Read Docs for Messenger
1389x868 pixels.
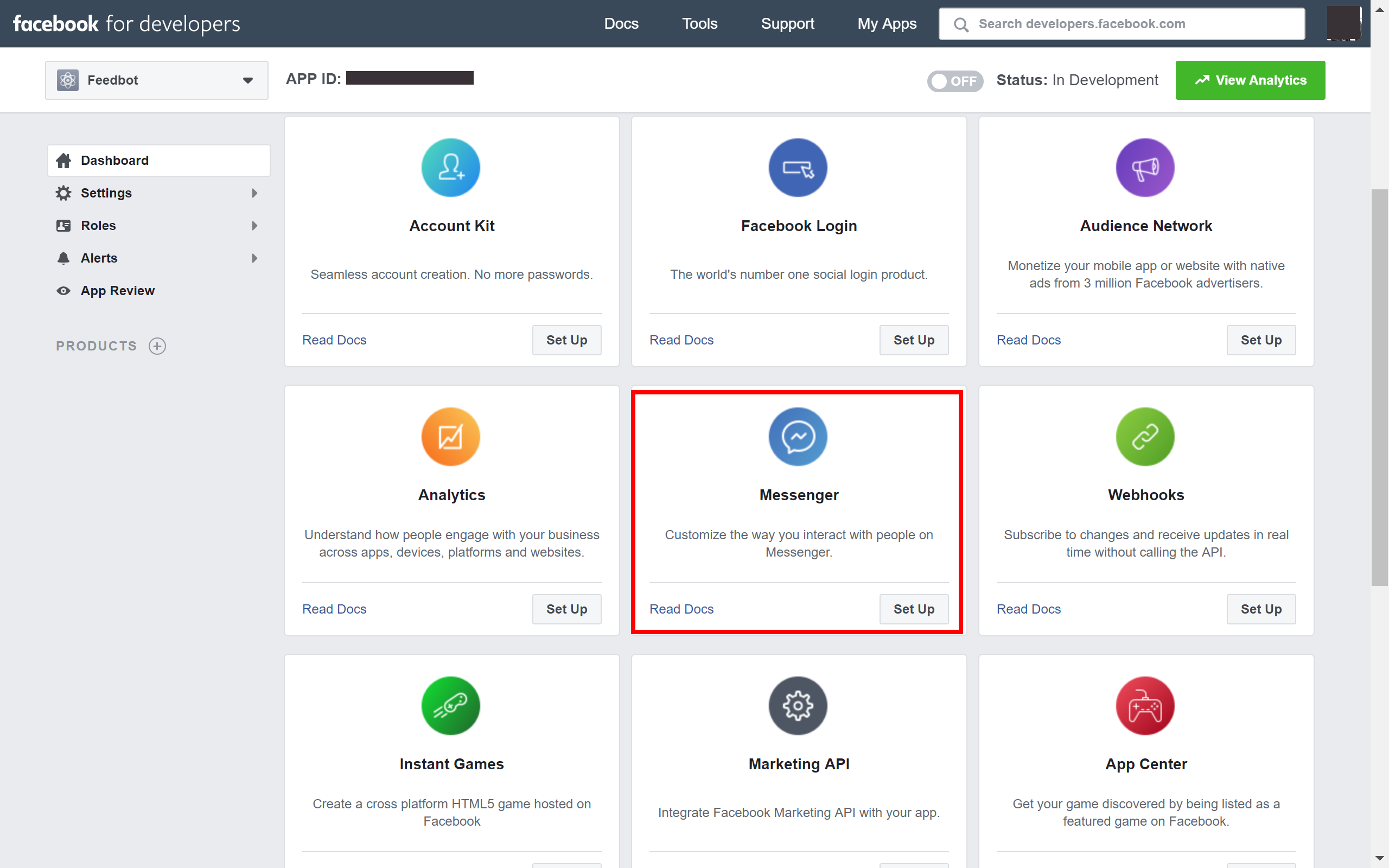coord(681,609)
